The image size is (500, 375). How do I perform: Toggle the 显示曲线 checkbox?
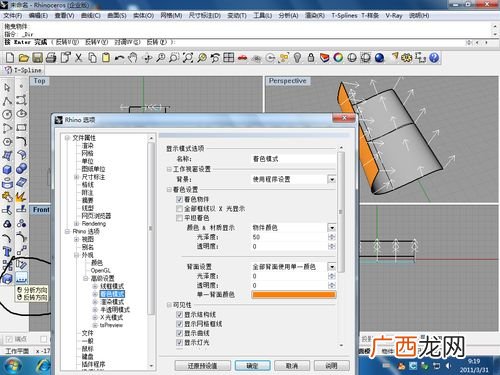coord(179,333)
